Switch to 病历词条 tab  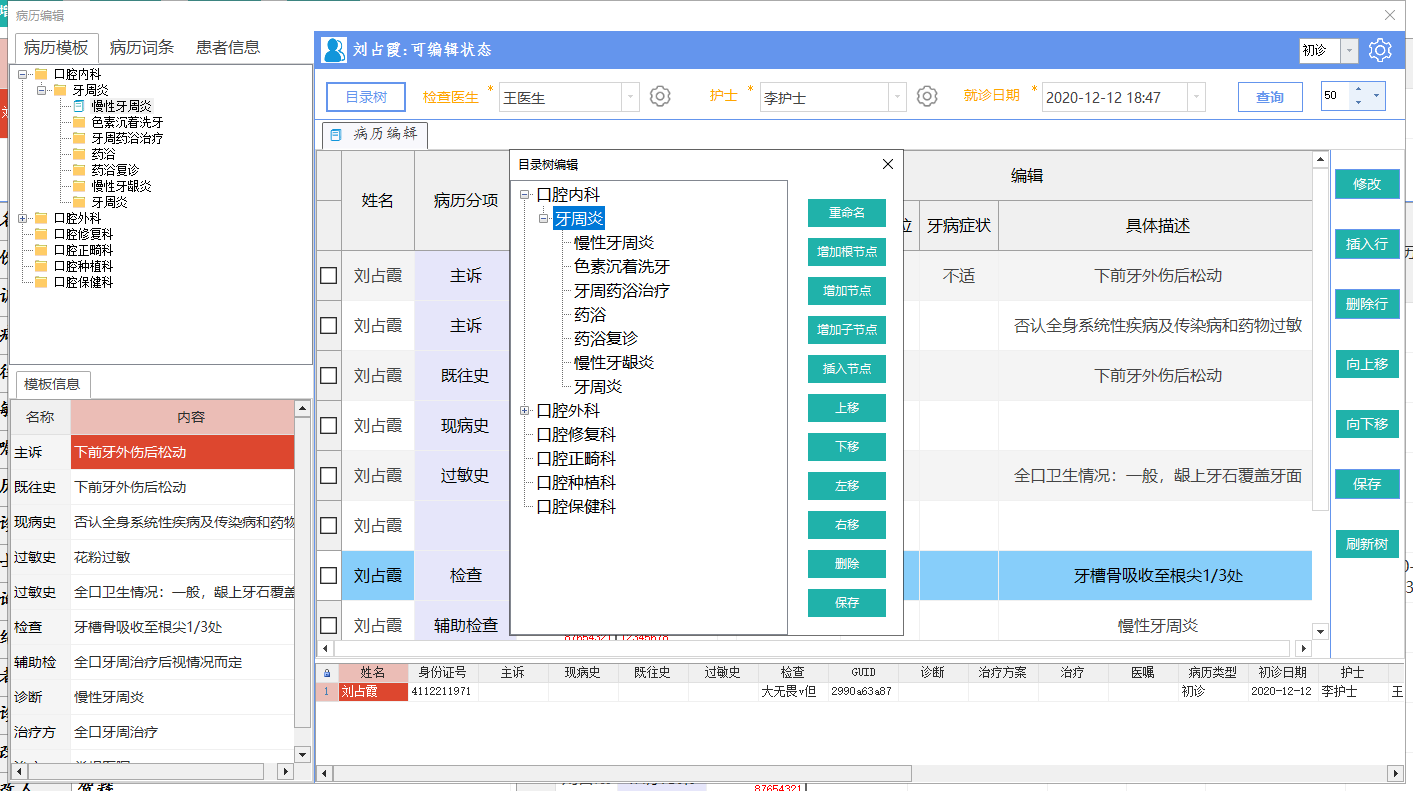click(142, 47)
